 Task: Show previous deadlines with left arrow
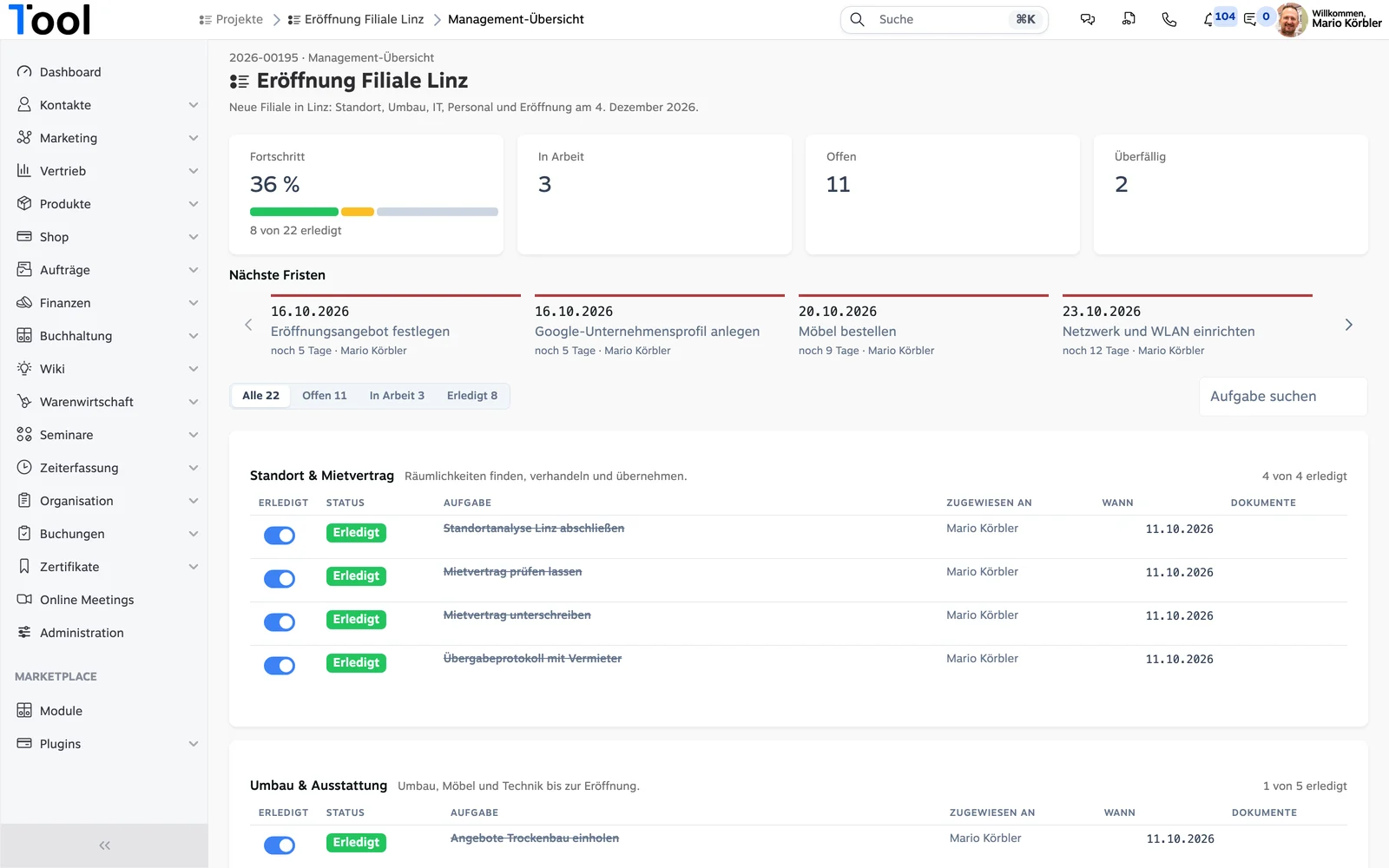248,325
